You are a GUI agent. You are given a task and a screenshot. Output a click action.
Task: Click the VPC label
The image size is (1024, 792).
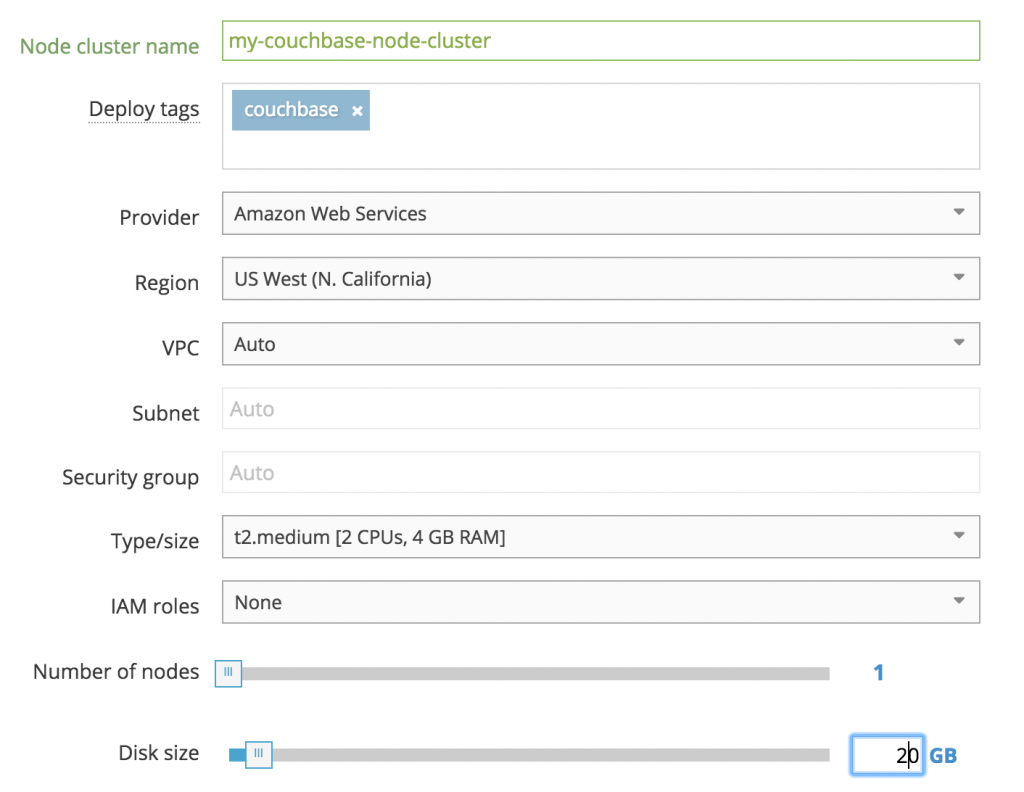(180, 348)
